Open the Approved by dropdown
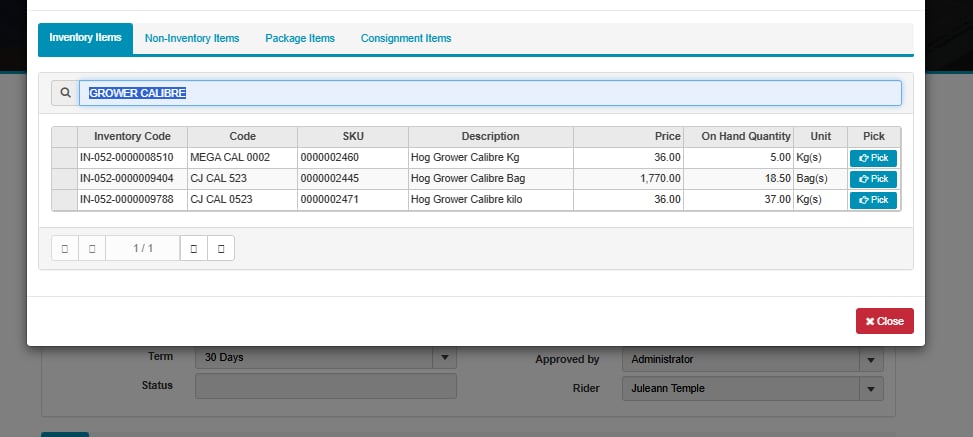Screen dimensions: 973x437 tap(870, 360)
